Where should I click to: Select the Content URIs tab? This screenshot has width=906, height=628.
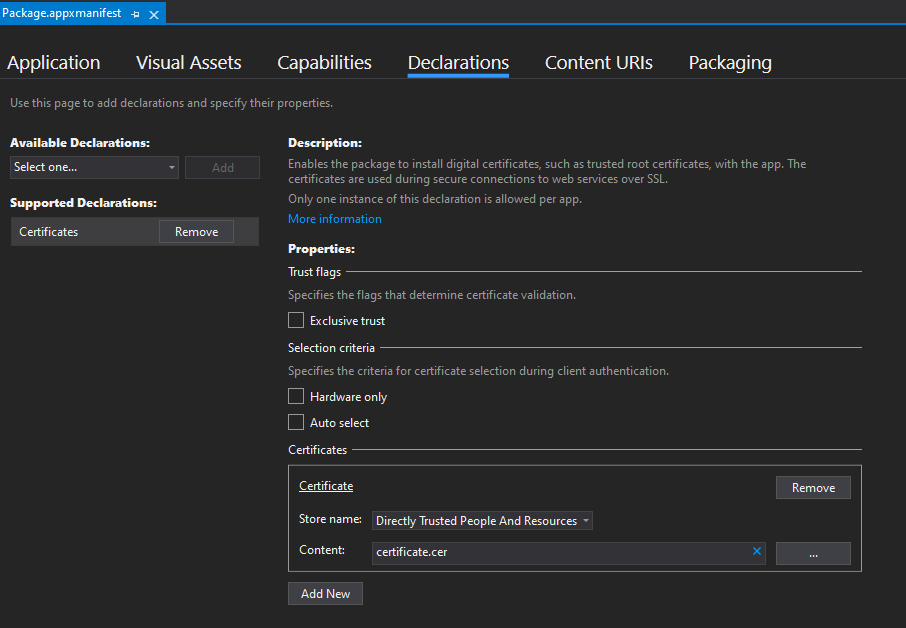click(x=598, y=63)
